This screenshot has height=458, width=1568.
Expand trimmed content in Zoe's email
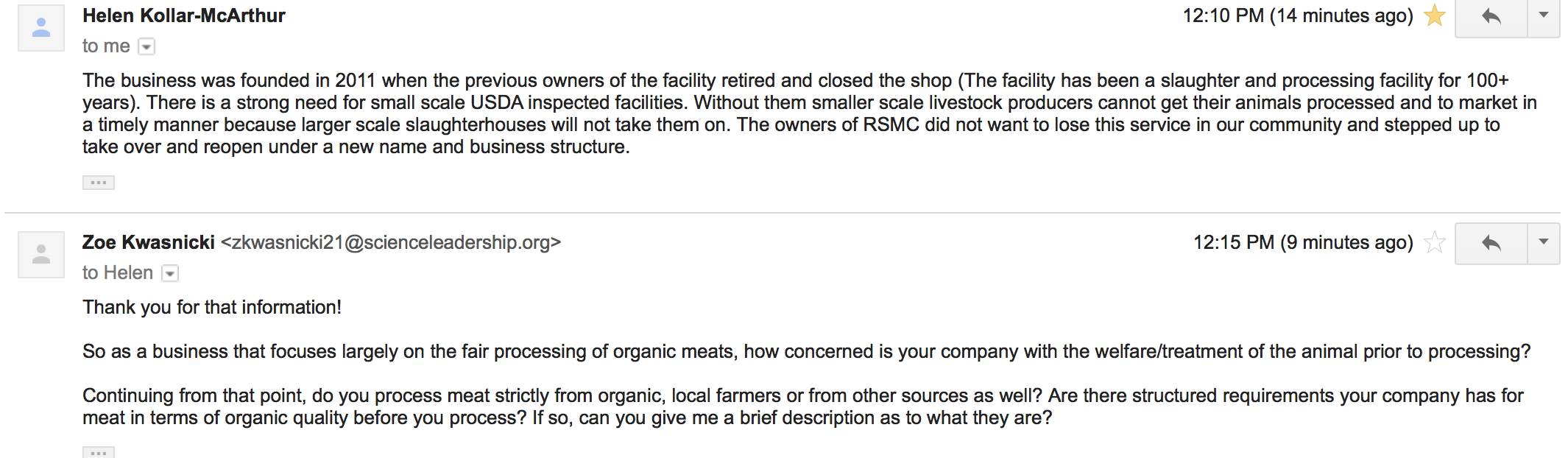click(x=99, y=452)
